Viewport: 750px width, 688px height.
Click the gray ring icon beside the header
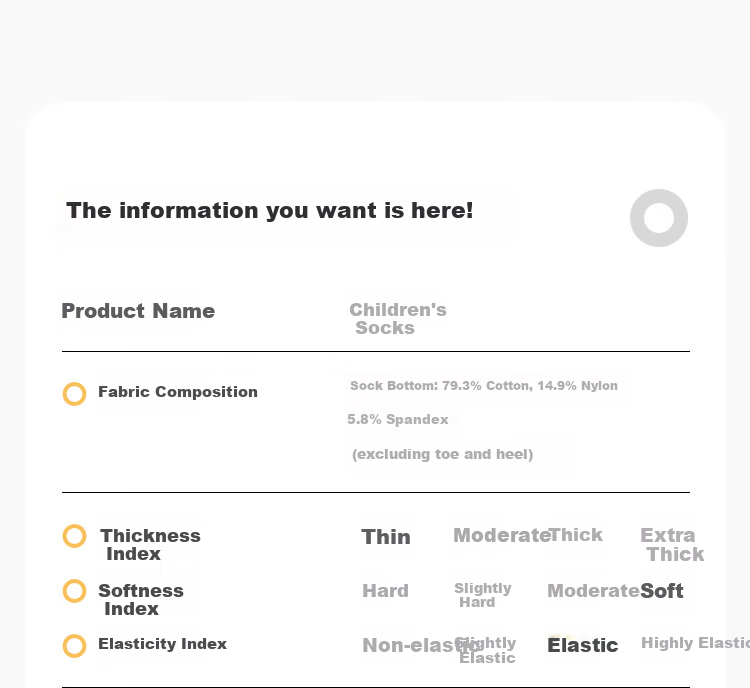pos(659,218)
